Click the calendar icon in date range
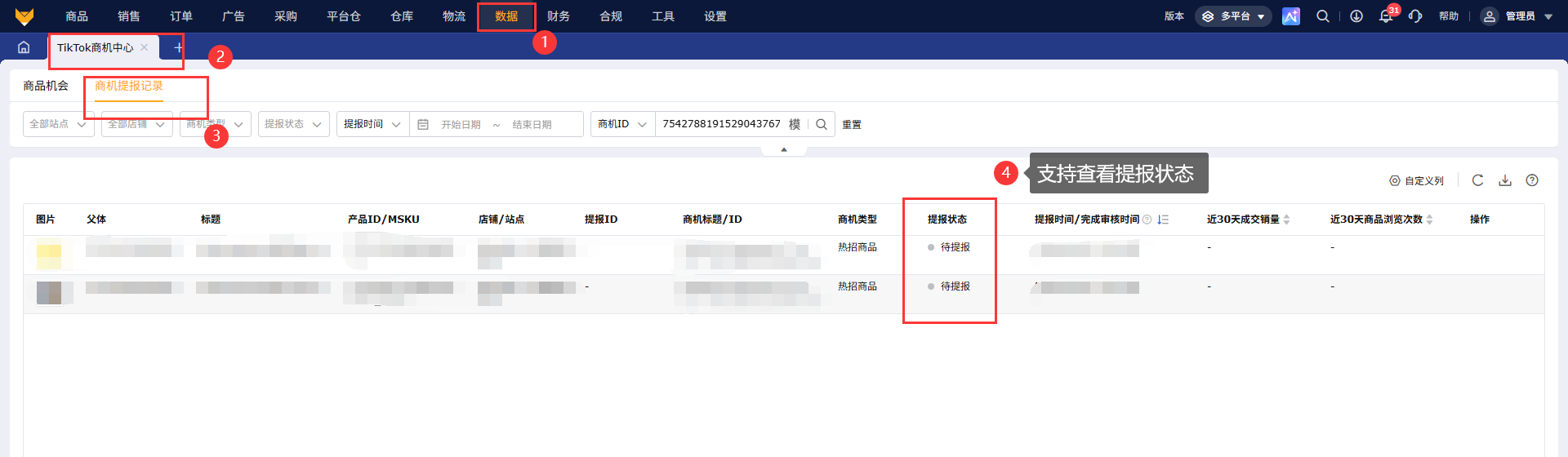Image resolution: width=1568 pixels, height=457 pixels. 423,124
